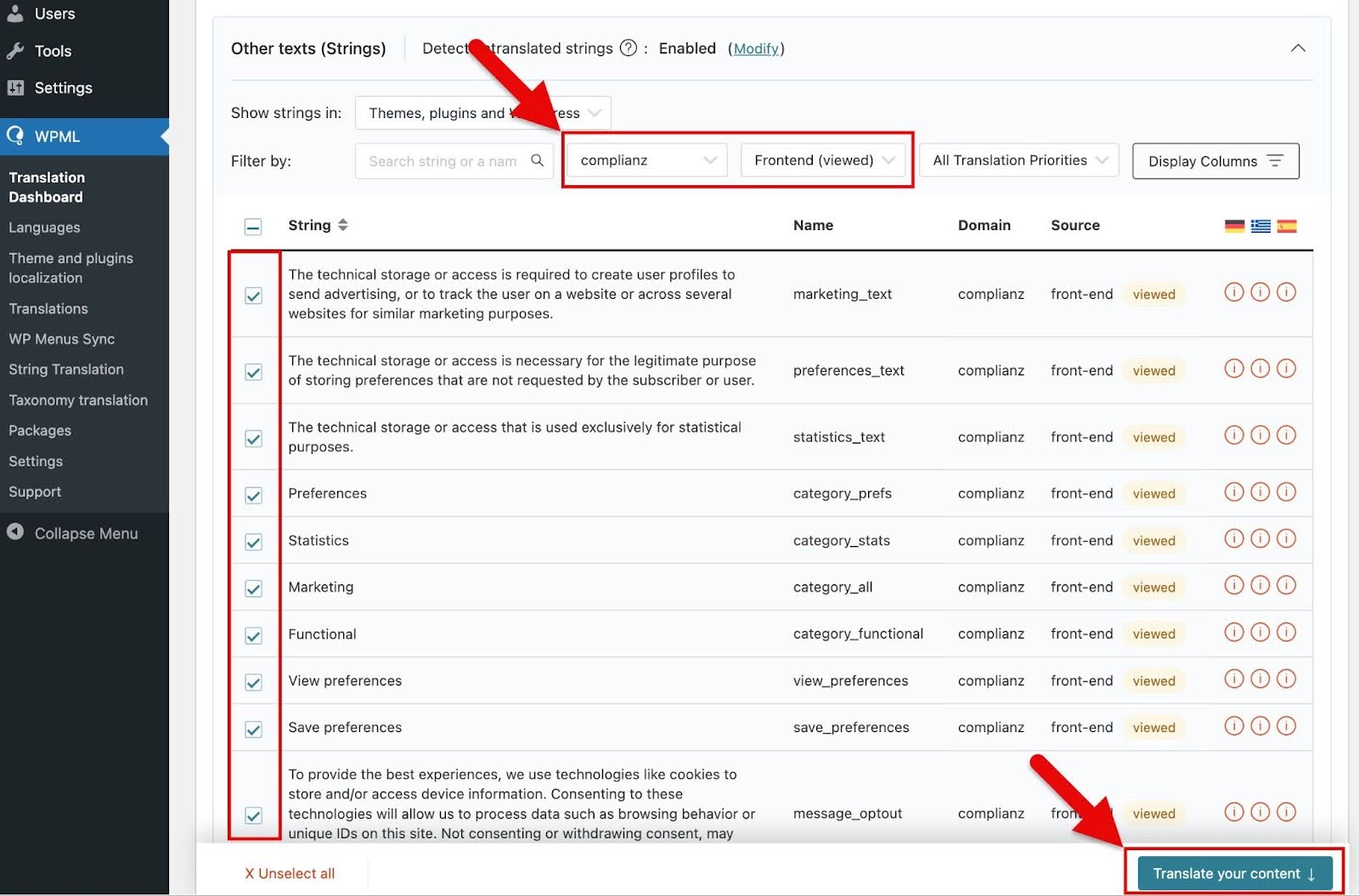Uncheck the View preferences row checkbox
1359x896 pixels.
click(x=253, y=682)
